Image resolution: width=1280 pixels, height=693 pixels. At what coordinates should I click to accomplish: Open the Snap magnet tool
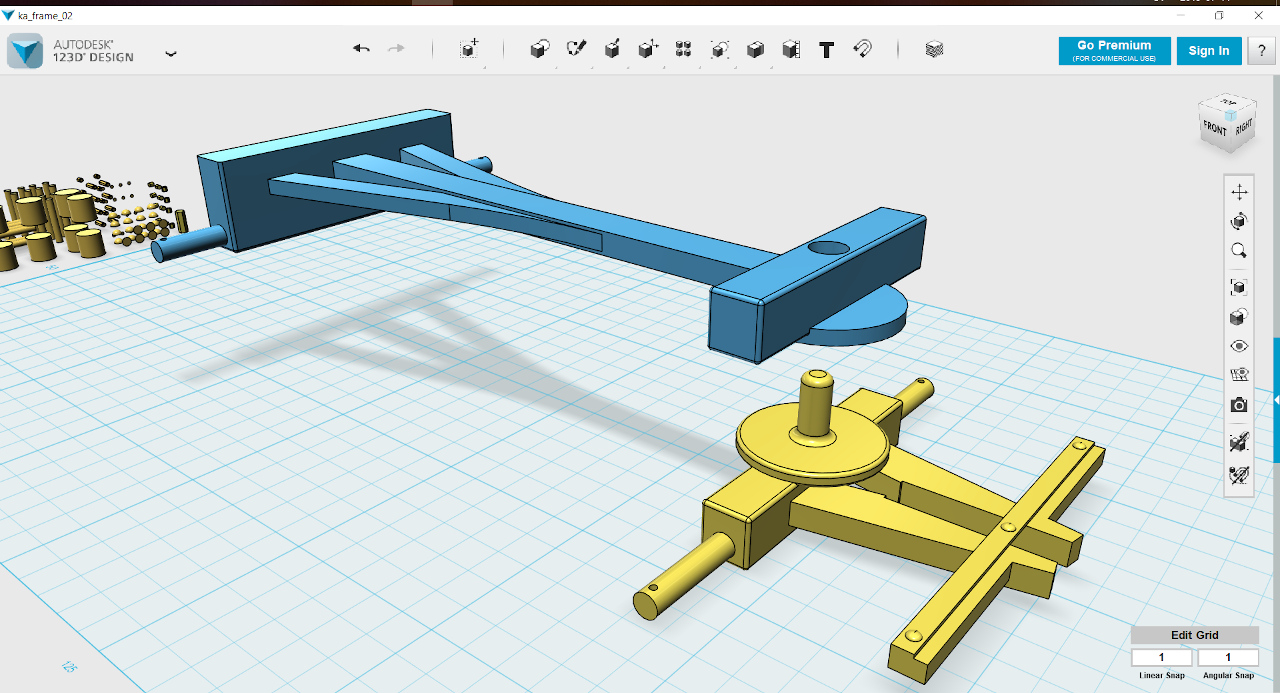862,49
